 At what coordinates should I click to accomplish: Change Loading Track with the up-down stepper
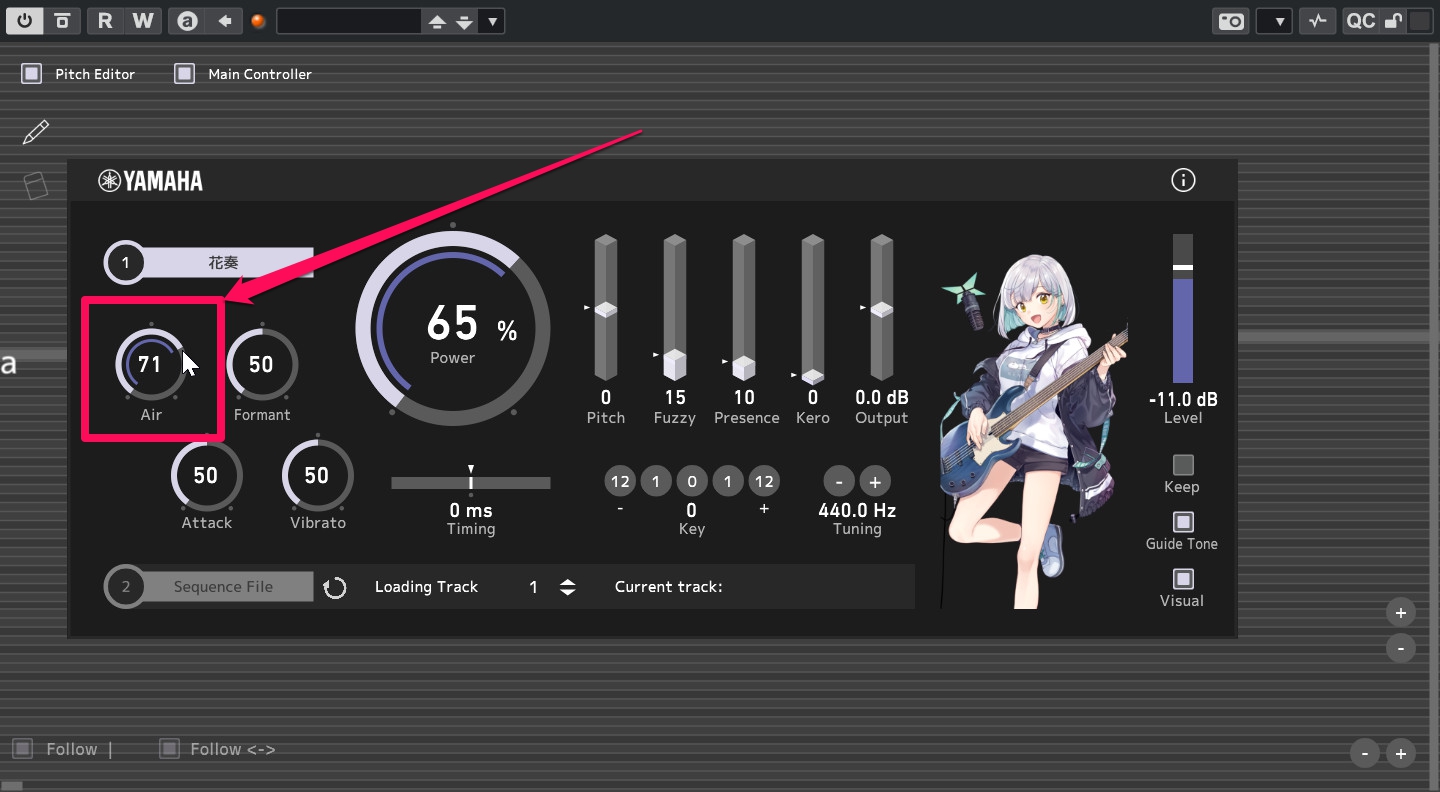(x=567, y=587)
